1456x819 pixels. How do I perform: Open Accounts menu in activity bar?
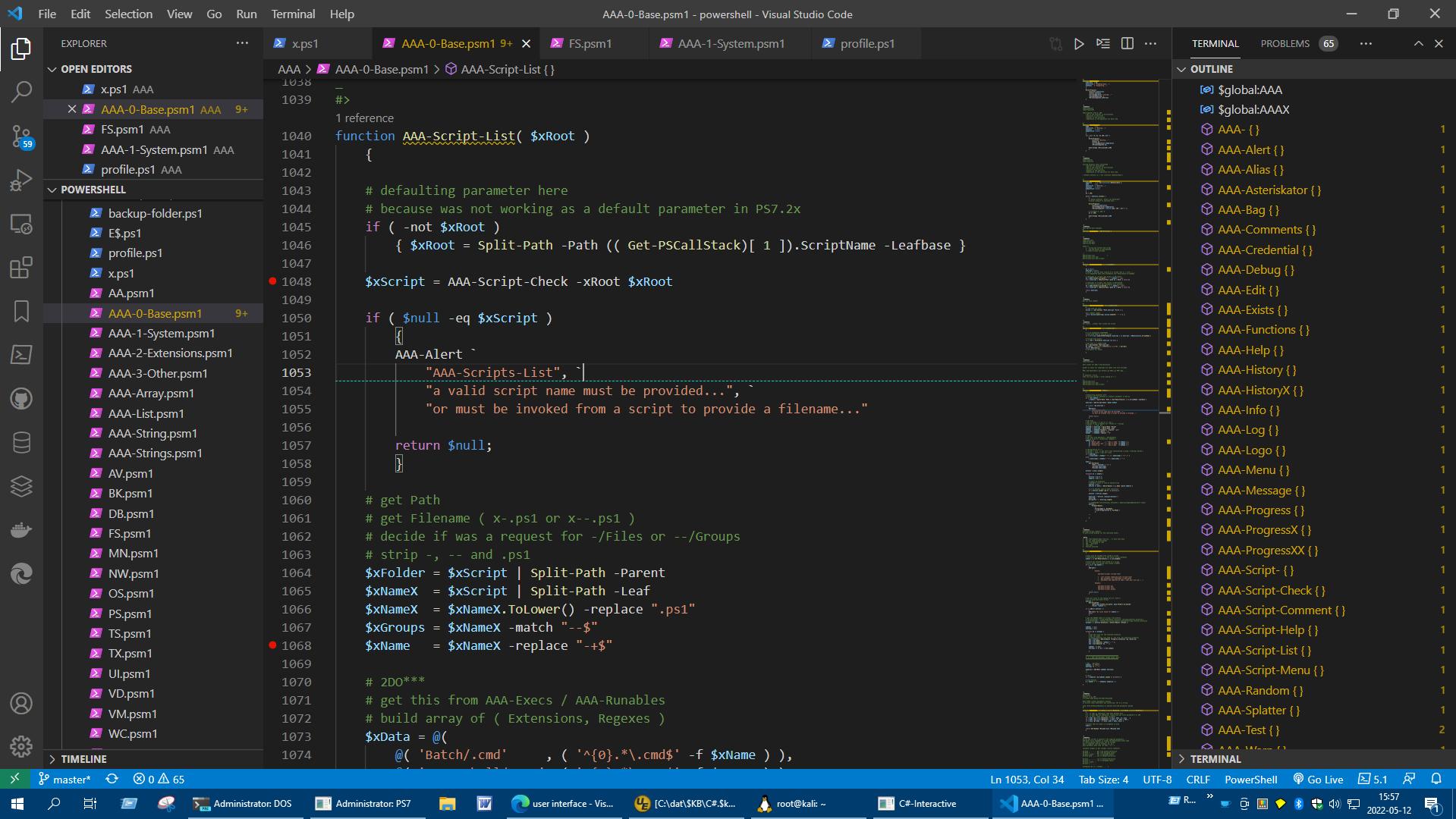[21, 704]
